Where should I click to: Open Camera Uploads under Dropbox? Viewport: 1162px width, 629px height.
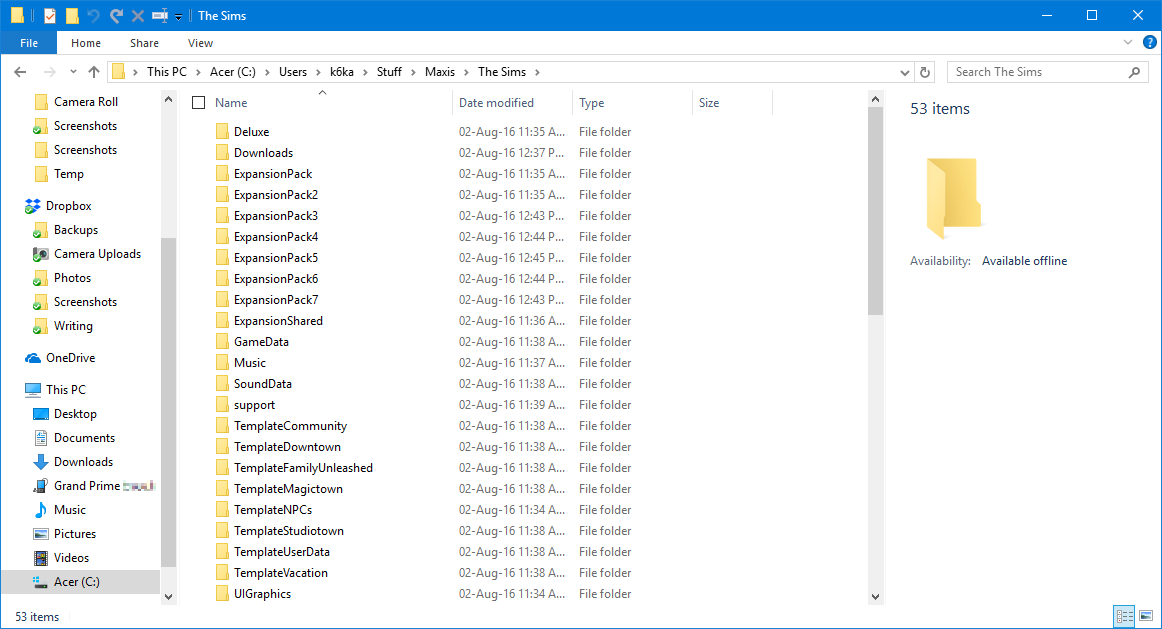(x=97, y=253)
